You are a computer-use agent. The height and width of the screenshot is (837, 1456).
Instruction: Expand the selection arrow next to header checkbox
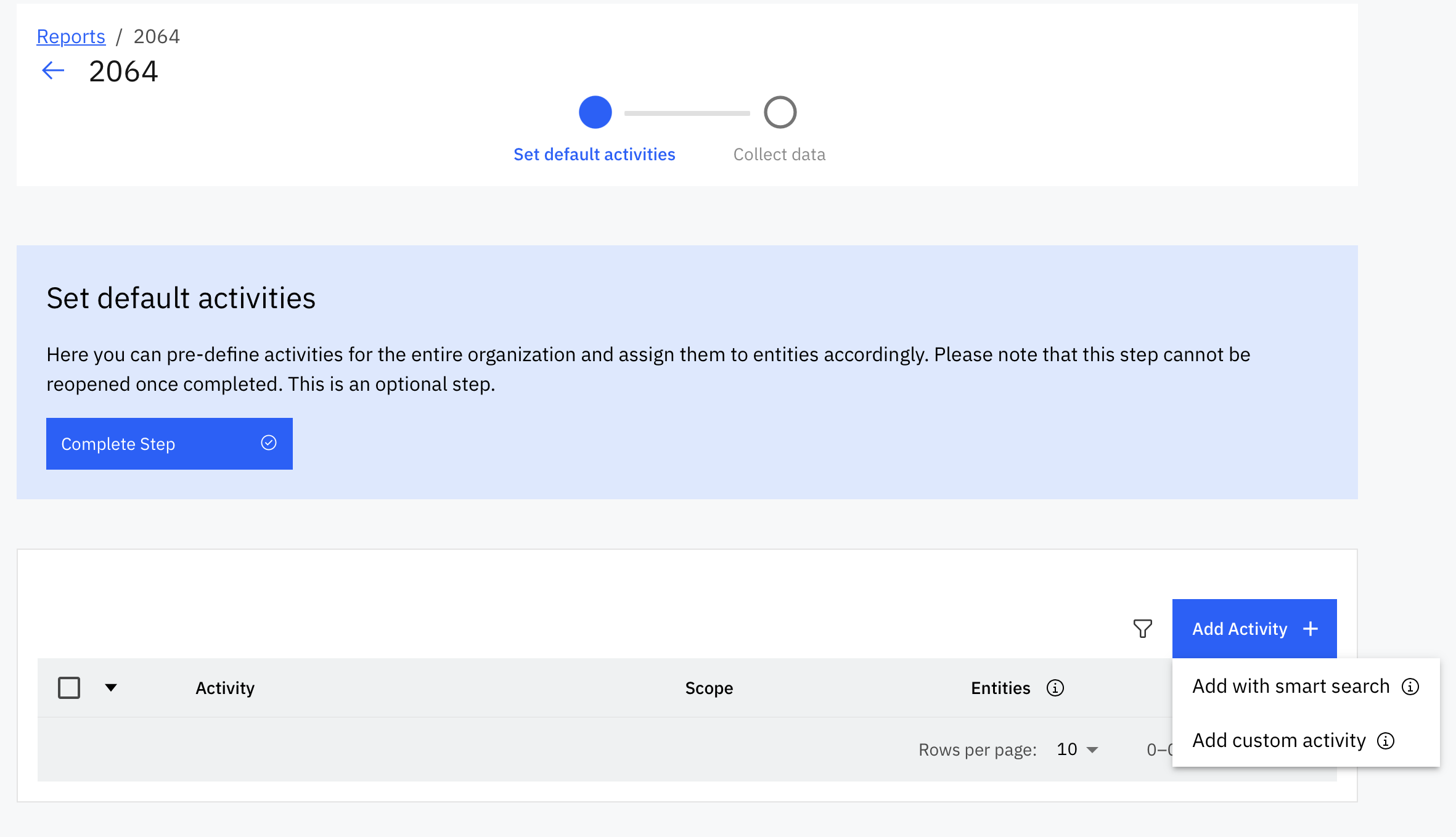[x=111, y=688]
